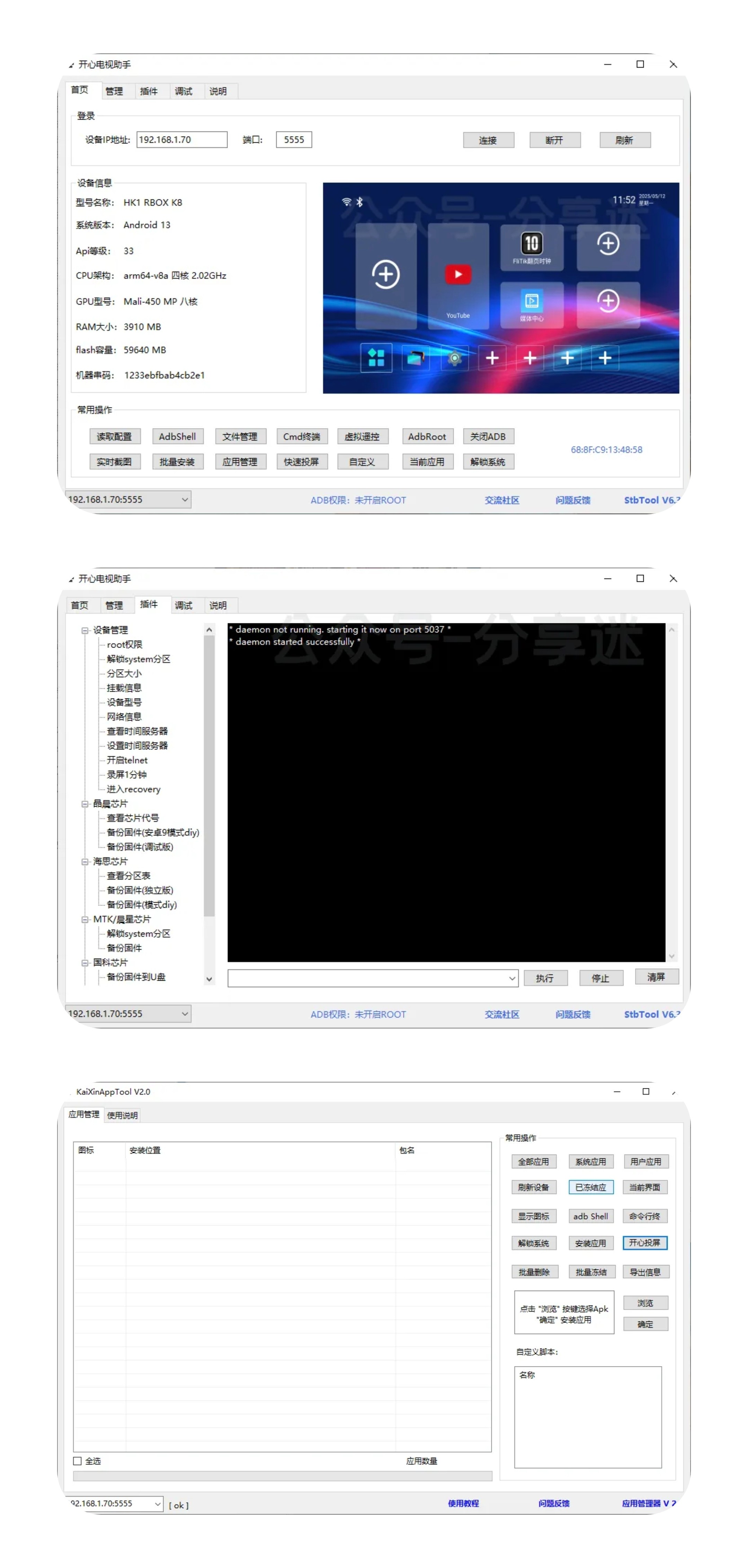Viewport: 748px width, 1568px height.
Task: Click the 已冻结应 frozen apps button
Action: click(590, 1187)
